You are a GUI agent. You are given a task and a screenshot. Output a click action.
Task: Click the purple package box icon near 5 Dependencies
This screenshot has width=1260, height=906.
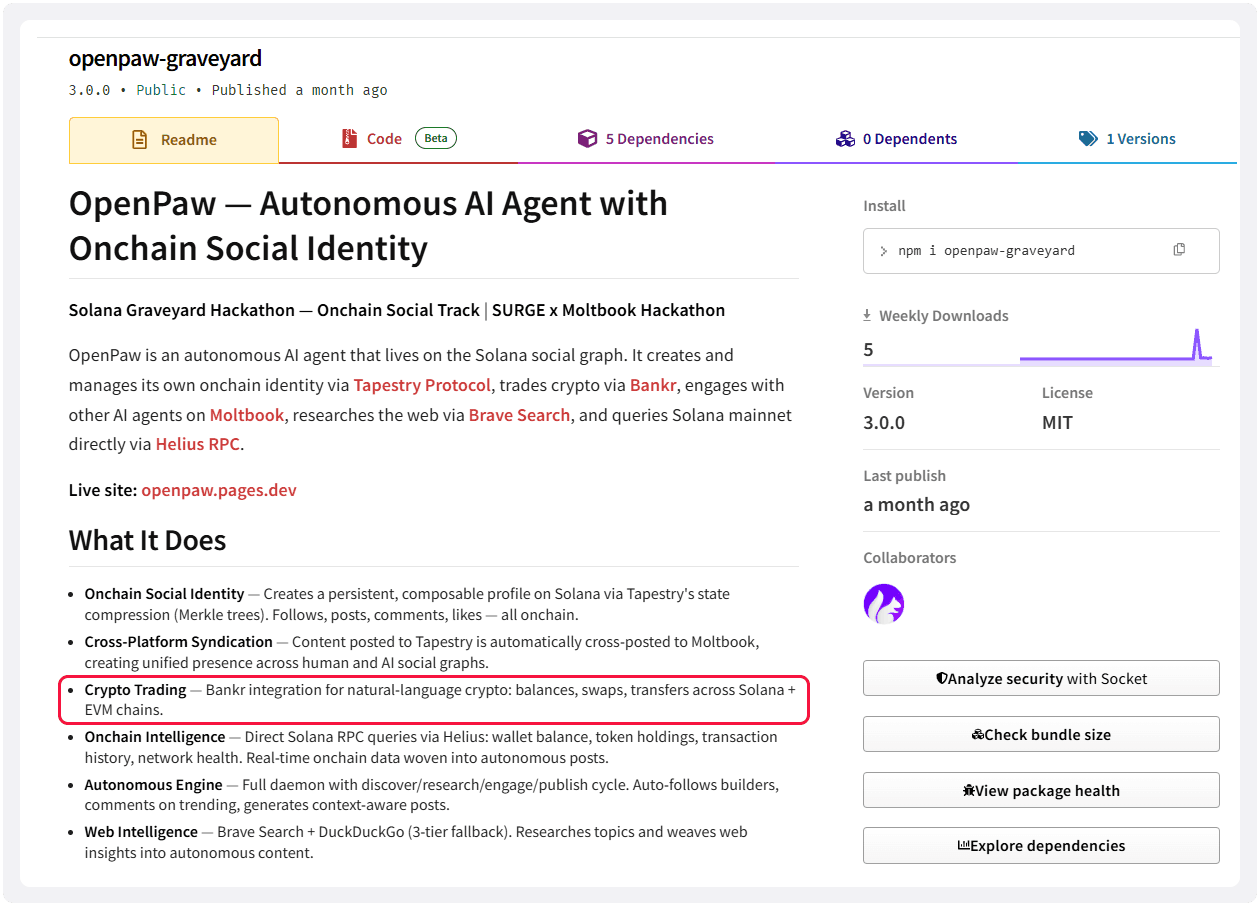(x=588, y=138)
